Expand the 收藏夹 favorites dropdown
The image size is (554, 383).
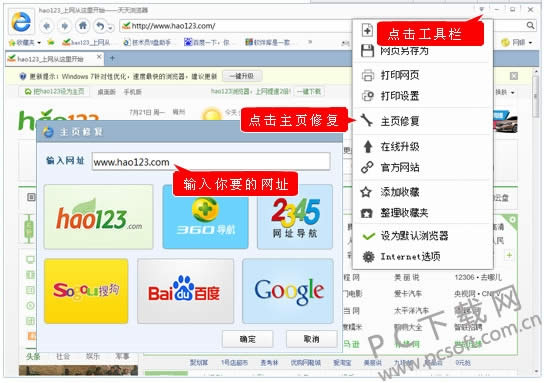(25, 43)
